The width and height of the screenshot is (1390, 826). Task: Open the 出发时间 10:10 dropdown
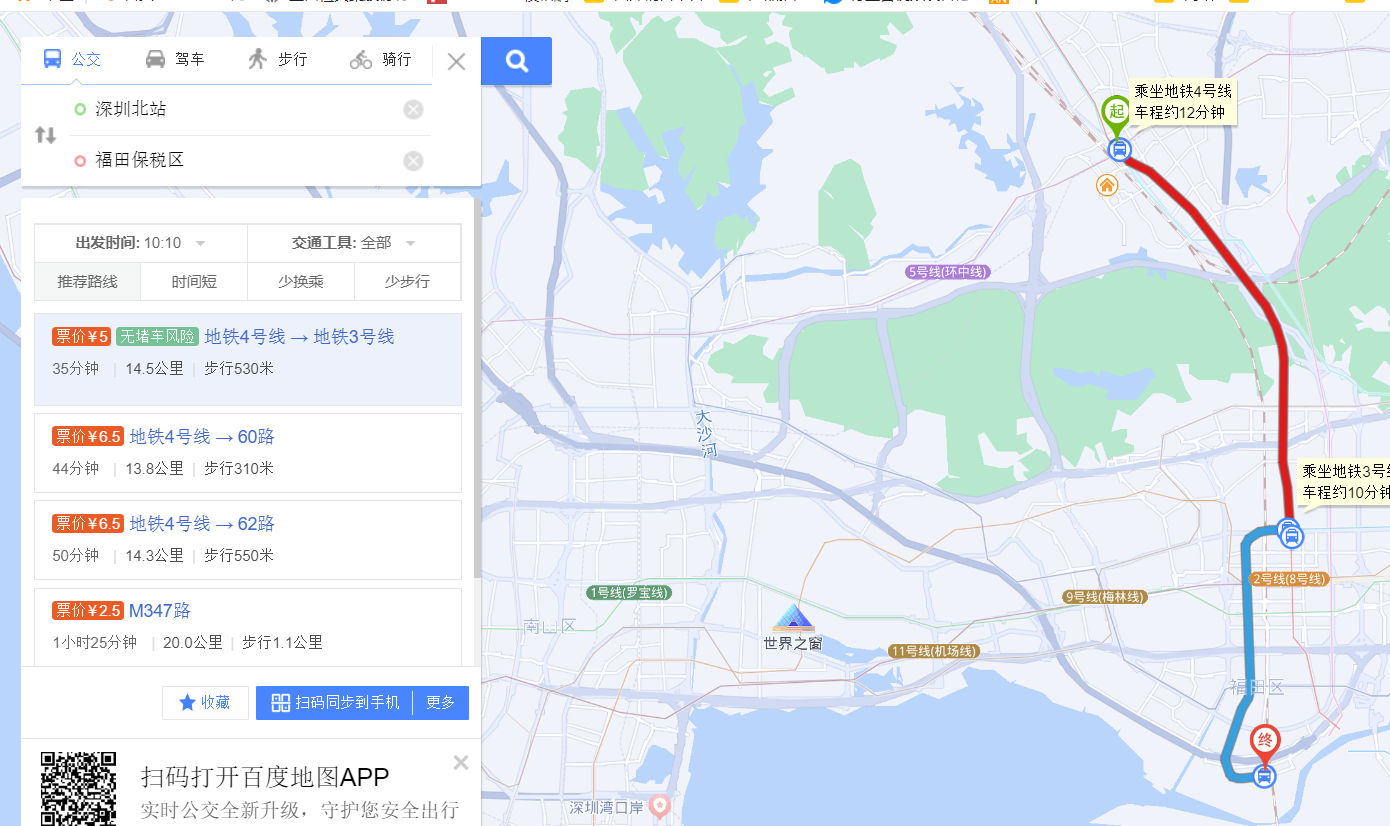point(141,243)
